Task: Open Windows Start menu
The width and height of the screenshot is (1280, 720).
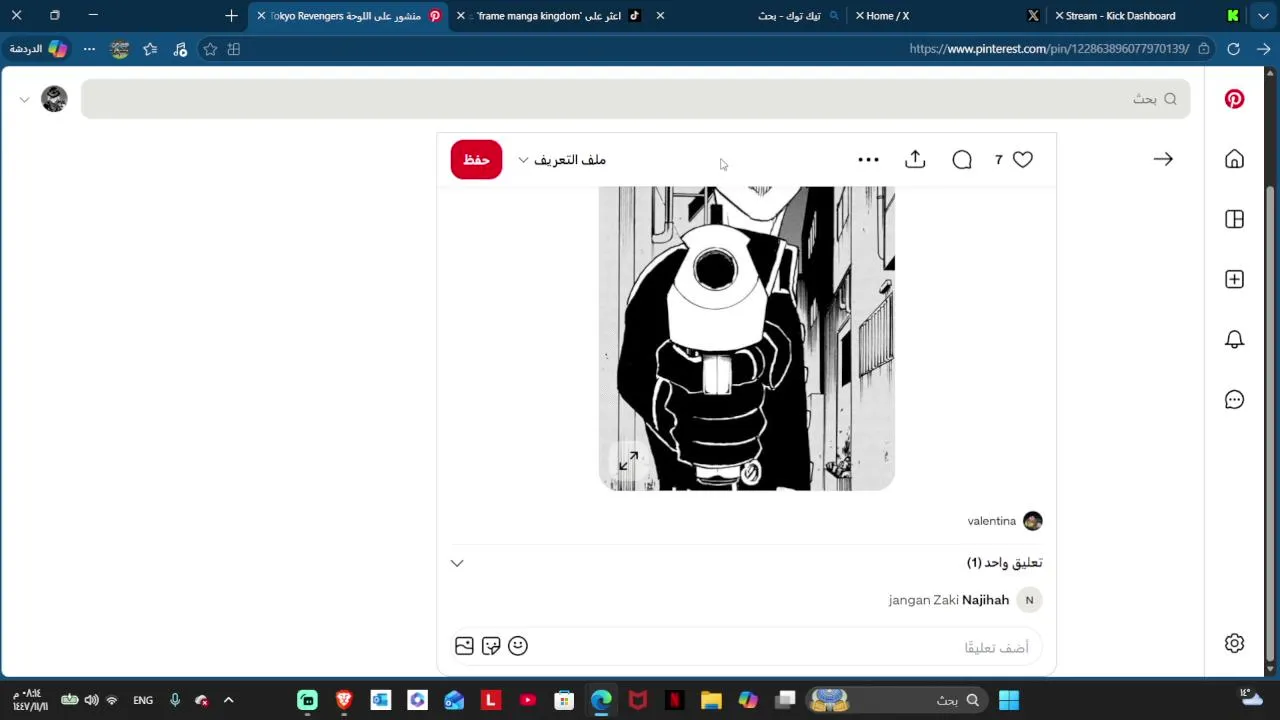Action: click(x=1009, y=700)
